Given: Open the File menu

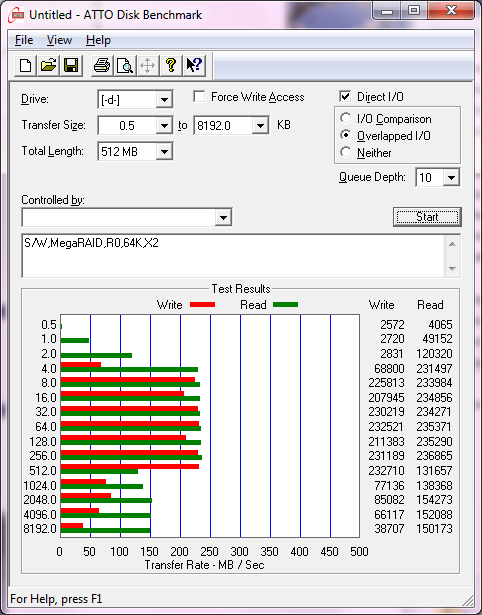Looking at the screenshot, I should click(24, 40).
